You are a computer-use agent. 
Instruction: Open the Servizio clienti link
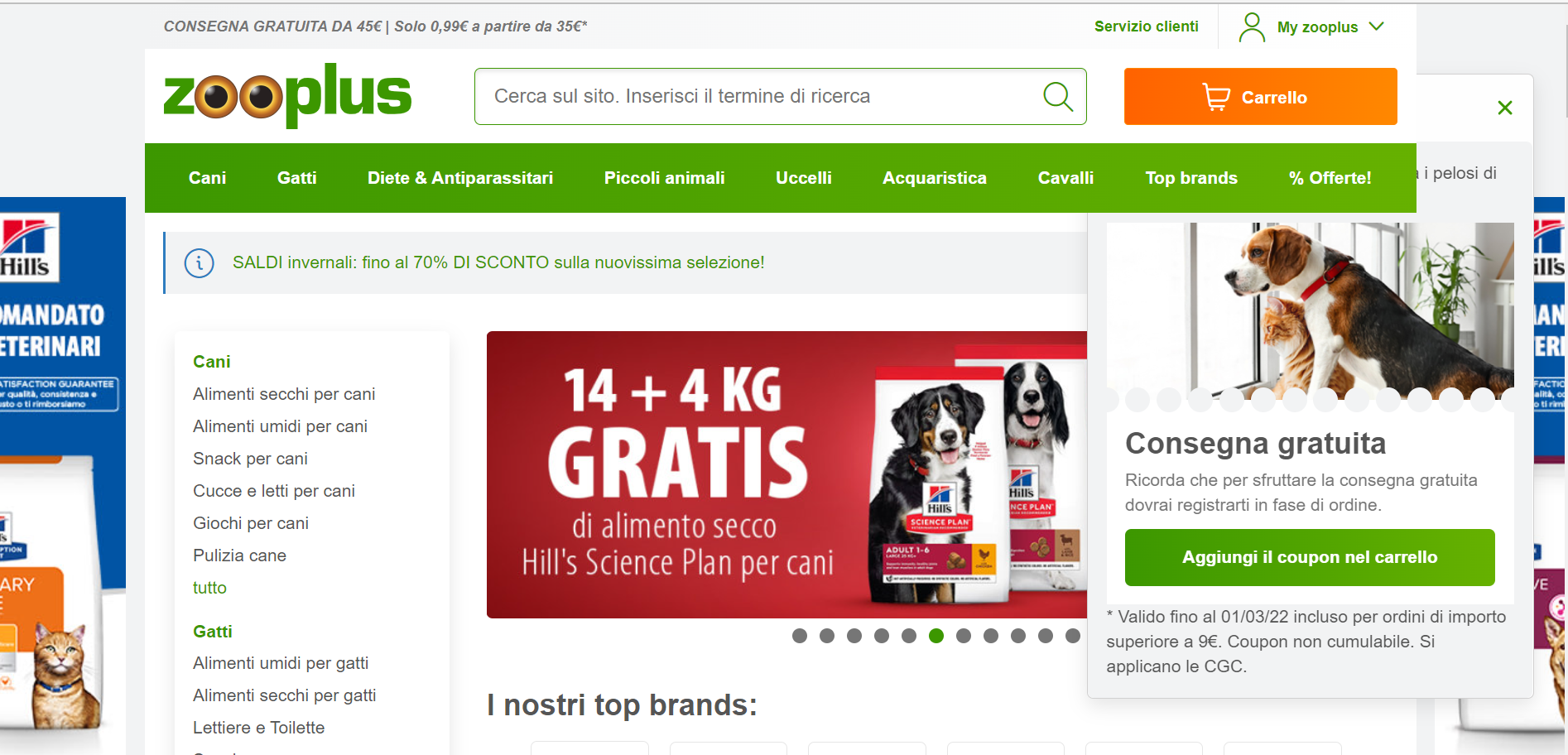(x=1146, y=26)
